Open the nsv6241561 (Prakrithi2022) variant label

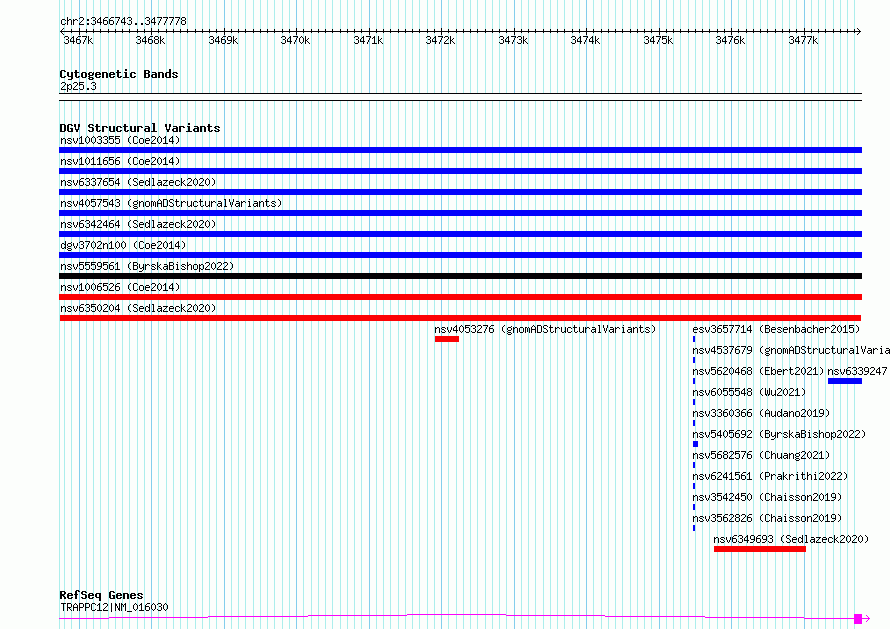pyautogui.click(x=770, y=476)
